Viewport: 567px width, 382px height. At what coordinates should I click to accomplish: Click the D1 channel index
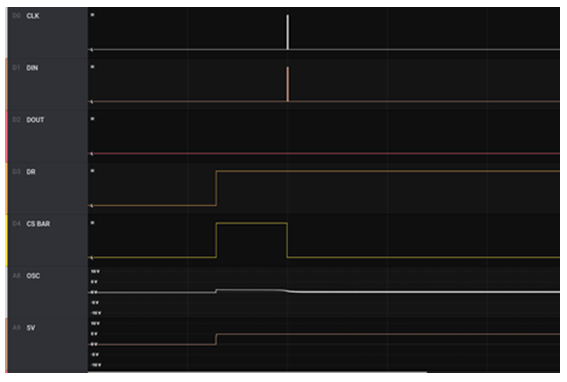[x=16, y=68]
